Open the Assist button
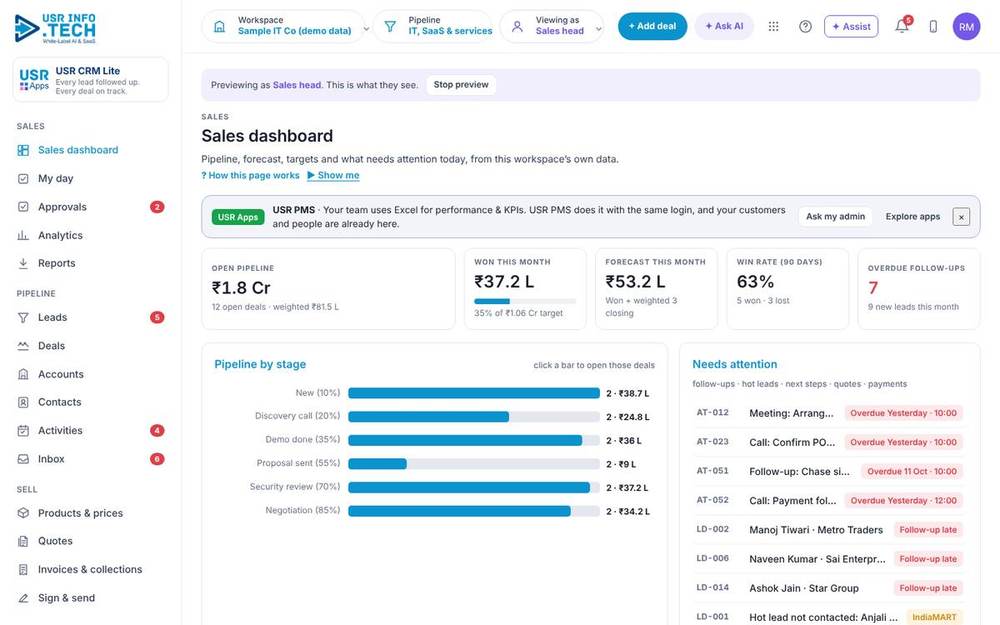The width and height of the screenshot is (1000, 625). pyautogui.click(x=851, y=26)
